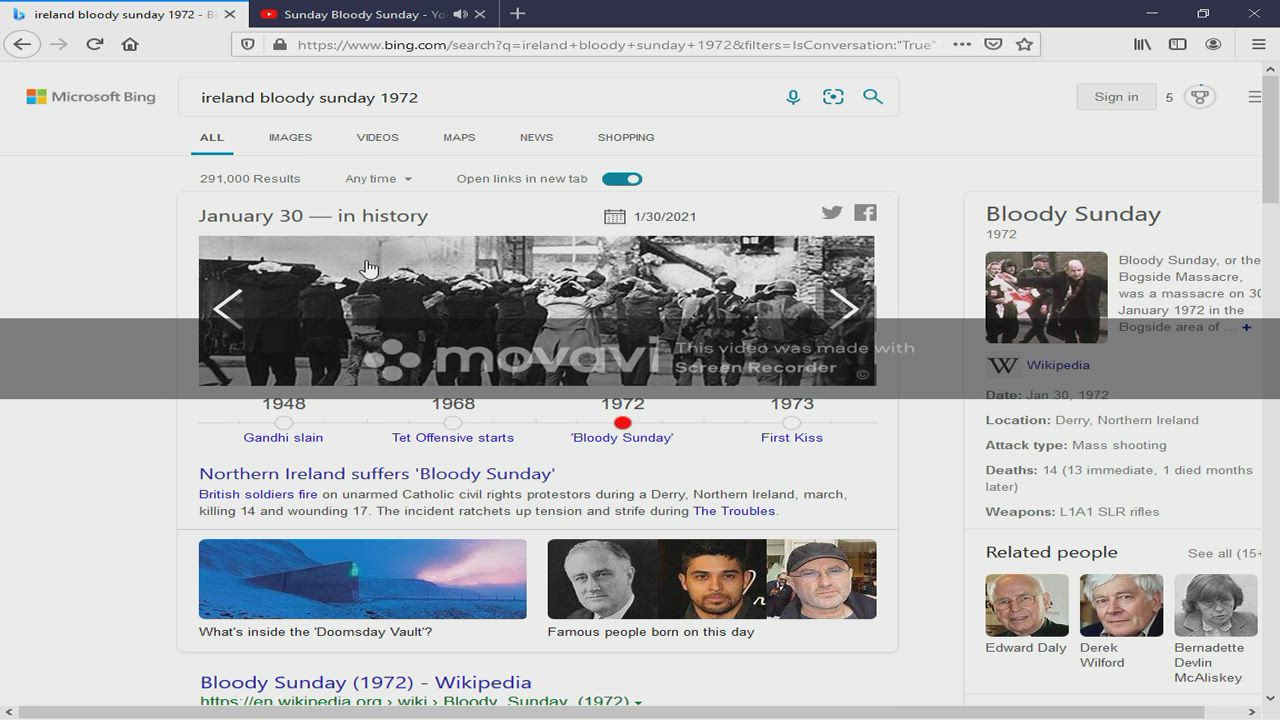1280x720 pixels.
Task: Expand the Any time filter dropdown
Action: tap(378, 179)
